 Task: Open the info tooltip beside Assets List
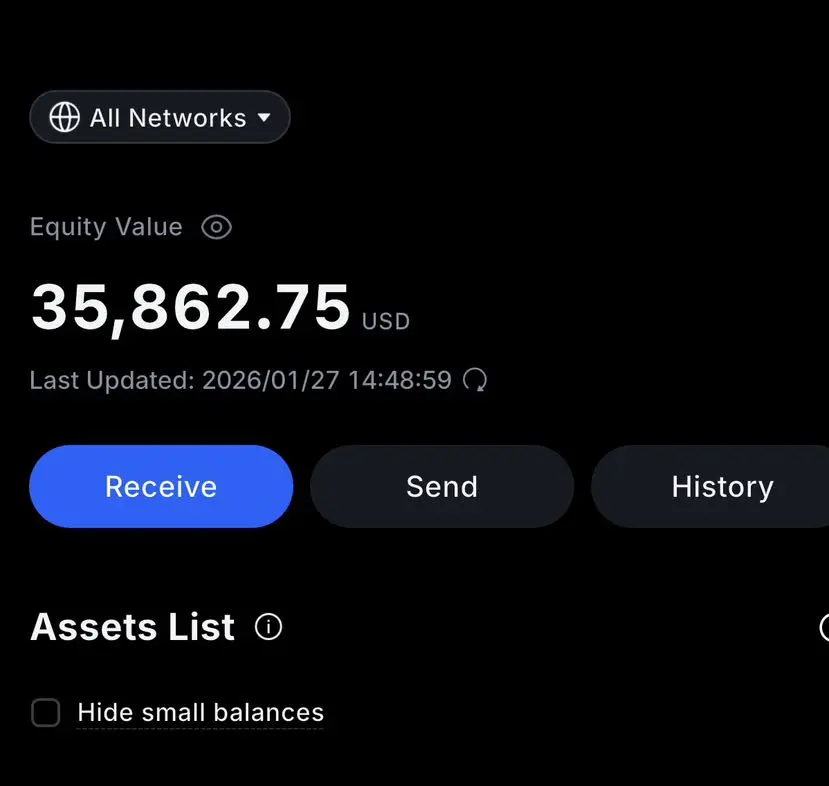(268, 627)
